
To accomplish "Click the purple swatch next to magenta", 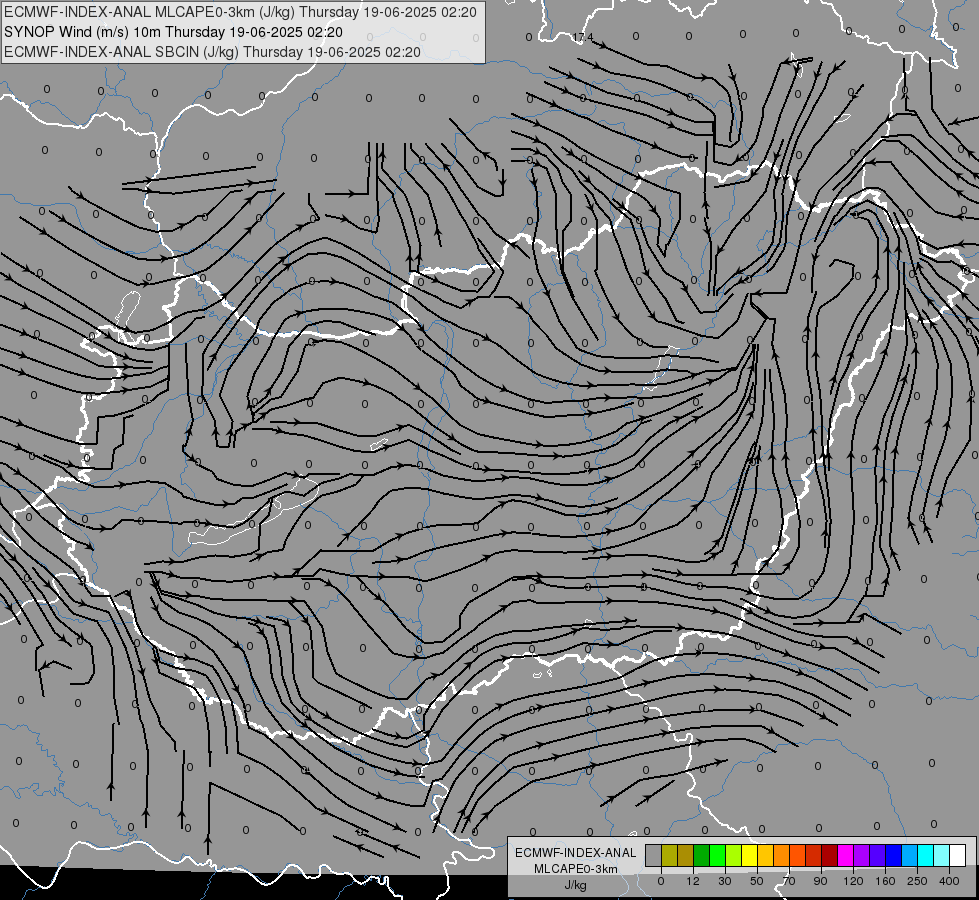I will 862,855.
